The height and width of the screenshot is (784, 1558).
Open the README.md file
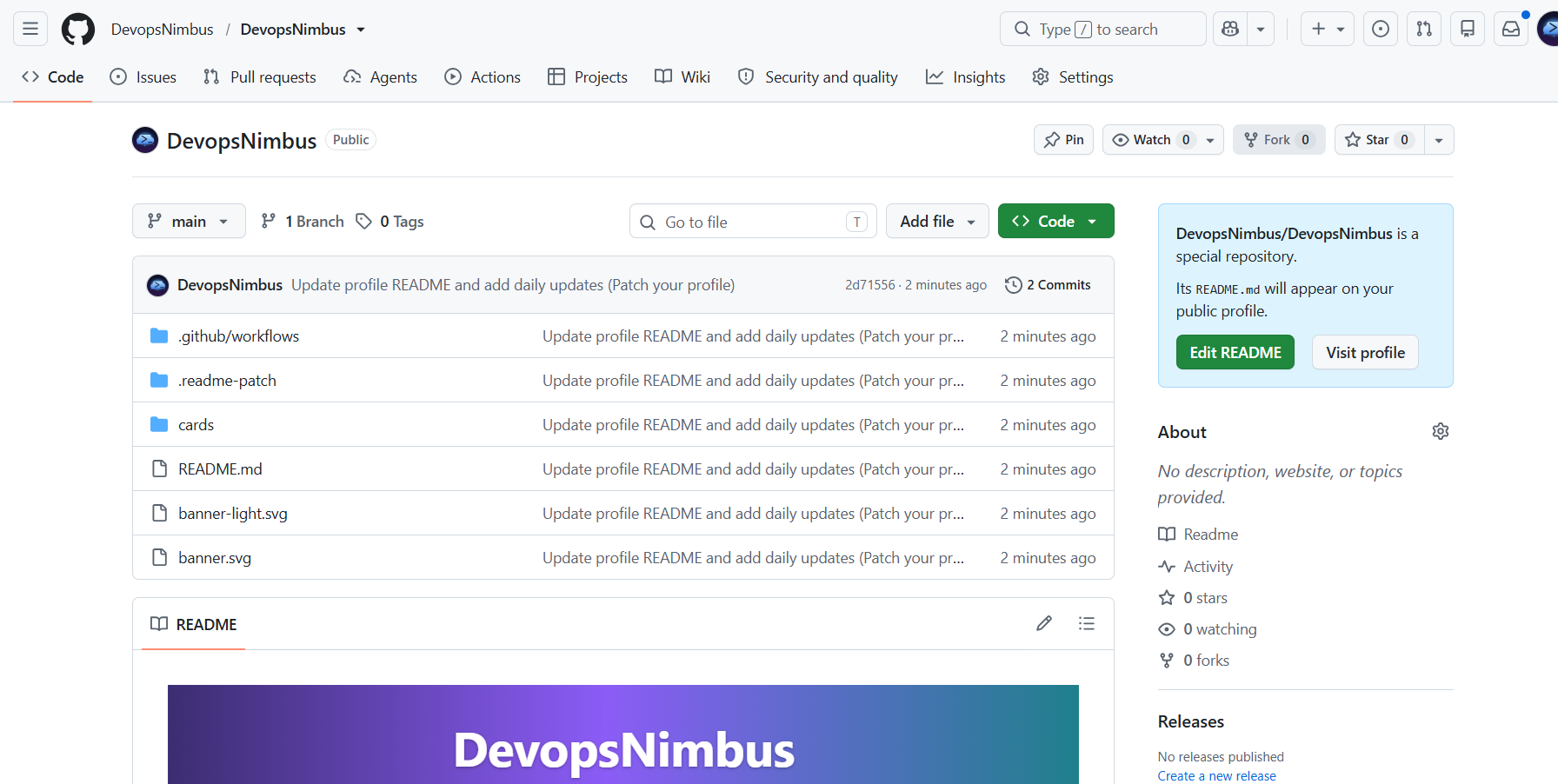[220, 468]
